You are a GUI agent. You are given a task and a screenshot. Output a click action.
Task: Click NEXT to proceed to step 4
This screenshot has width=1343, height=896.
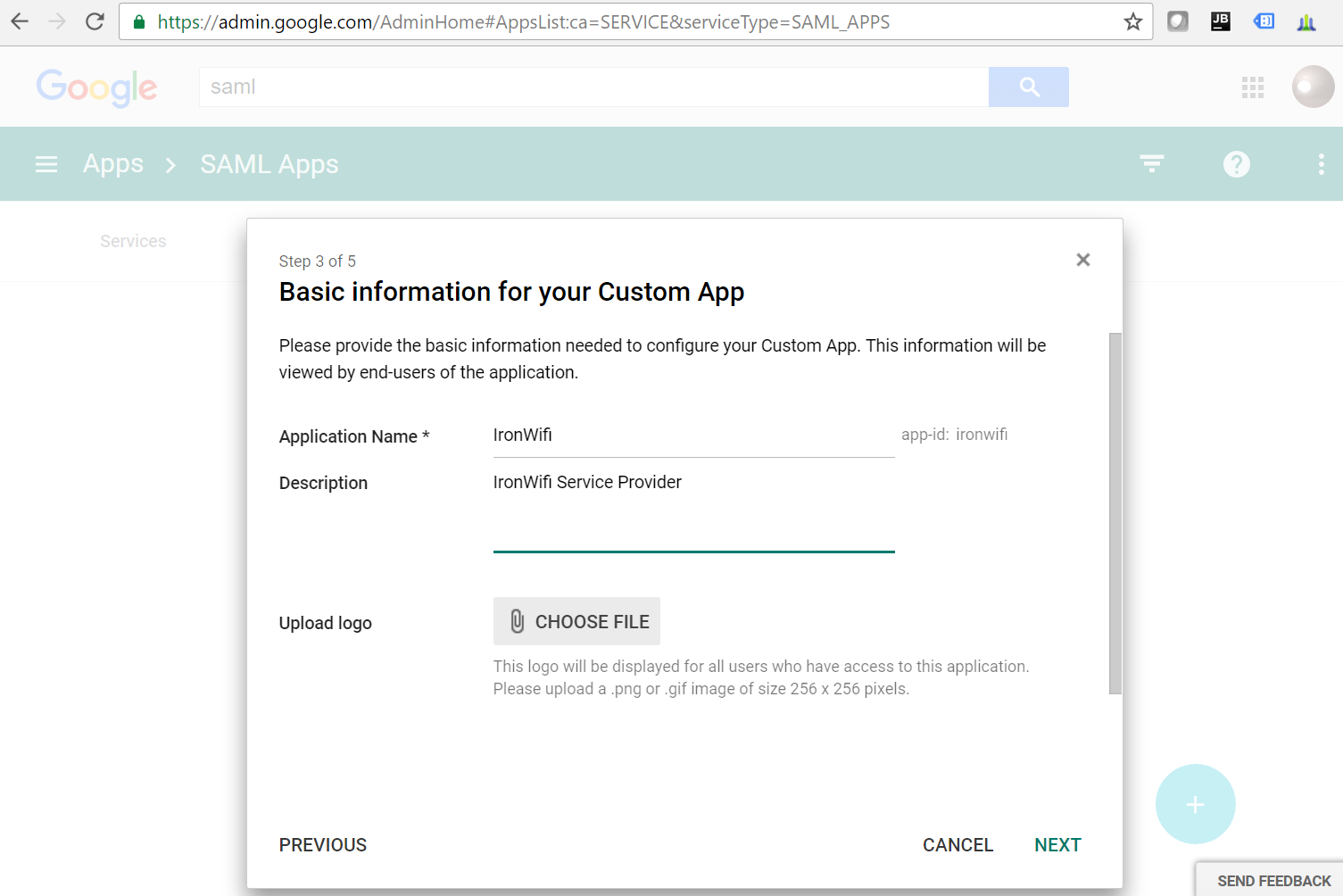pyautogui.click(x=1057, y=844)
